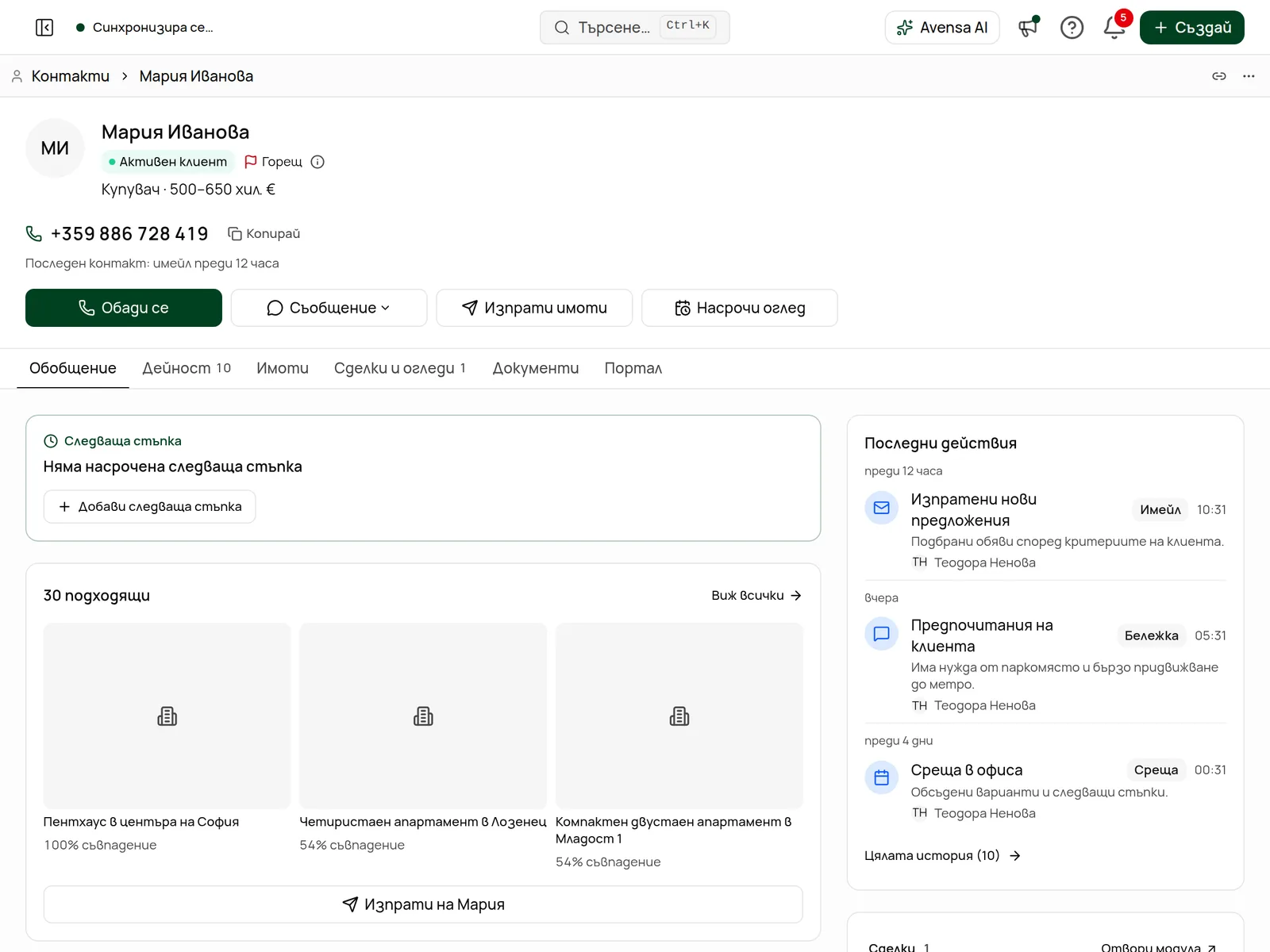The height and width of the screenshot is (952, 1270).
Task: Open Цялата история (10) link
Action: coord(942,855)
